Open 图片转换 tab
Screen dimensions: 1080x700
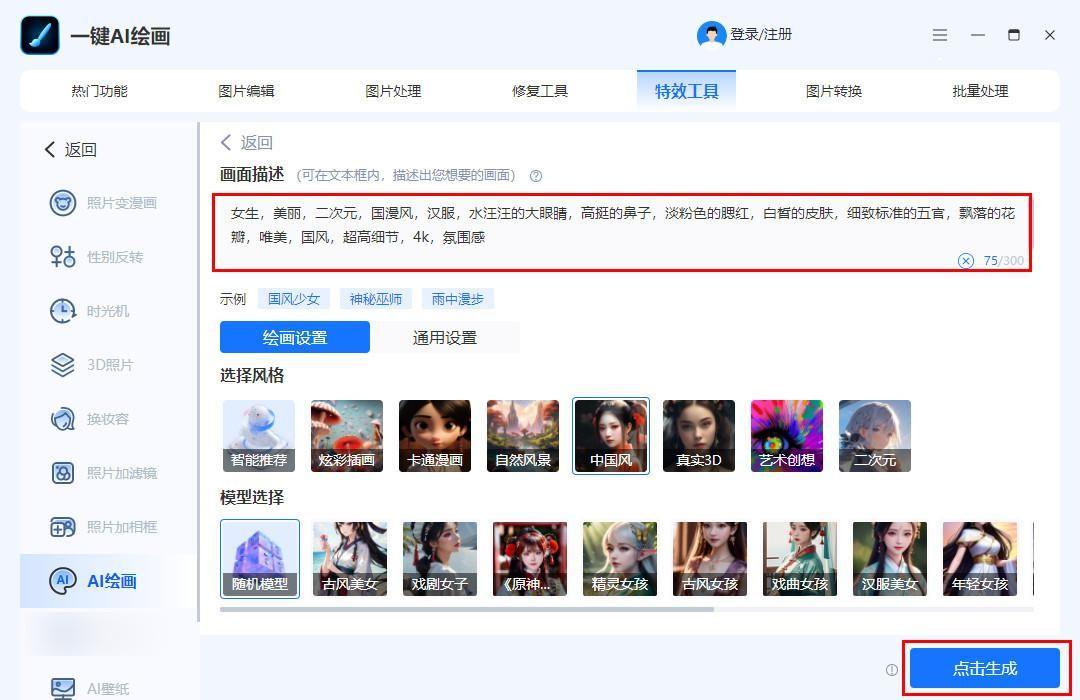(x=834, y=91)
